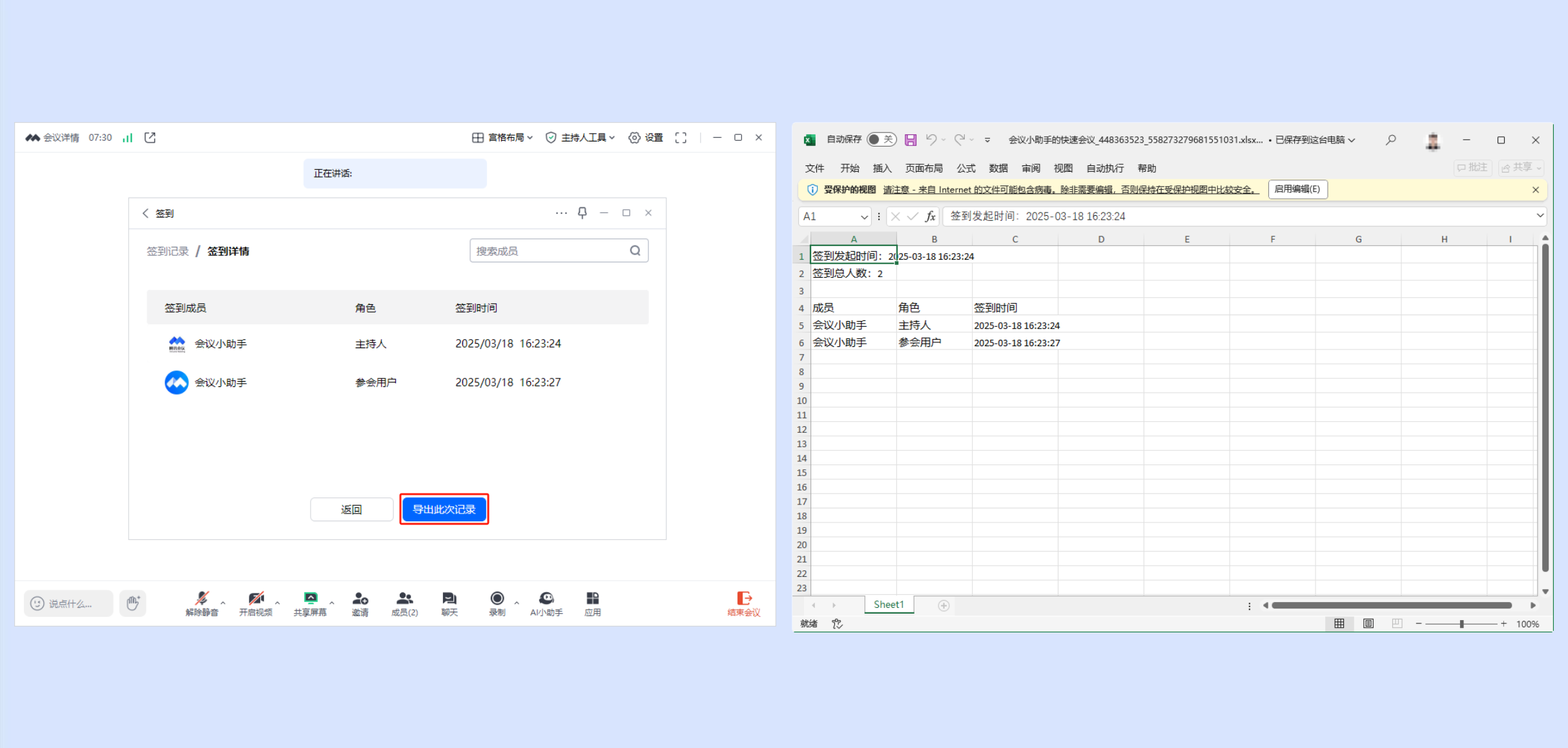Click the end meeting icon
Image resolution: width=1568 pixels, height=748 pixels.
(x=744, y=598)
